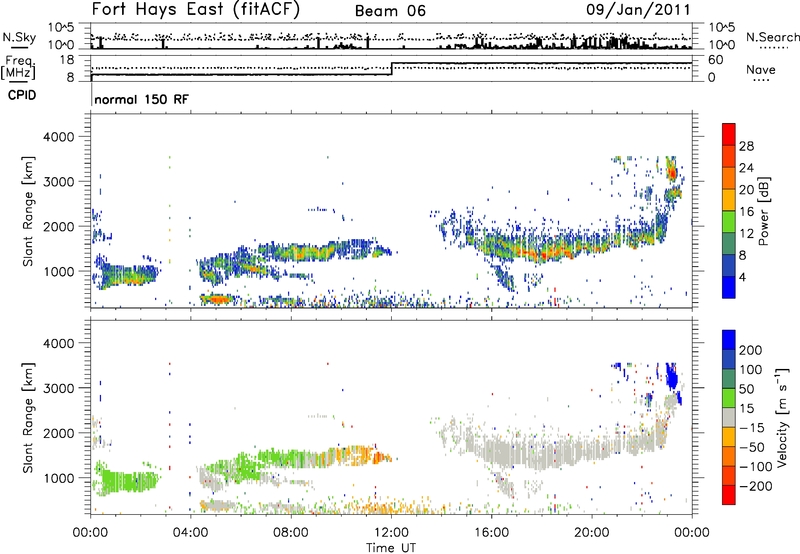The image size is (800, 554).
Task: Click the 'Velocity [m s-1]' colorbar title
Action: 781,417
